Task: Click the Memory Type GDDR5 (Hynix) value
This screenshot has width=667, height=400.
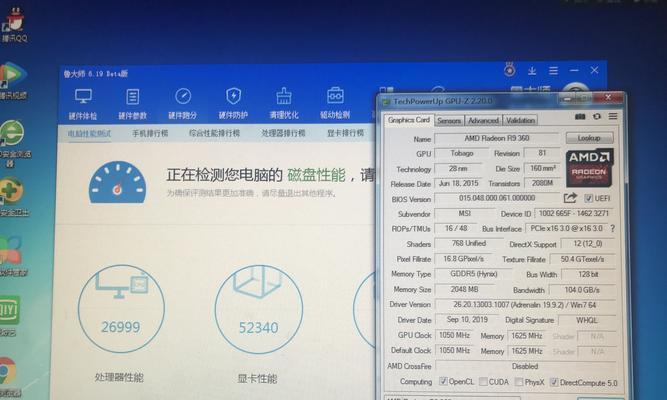Action: click(474, 274)
